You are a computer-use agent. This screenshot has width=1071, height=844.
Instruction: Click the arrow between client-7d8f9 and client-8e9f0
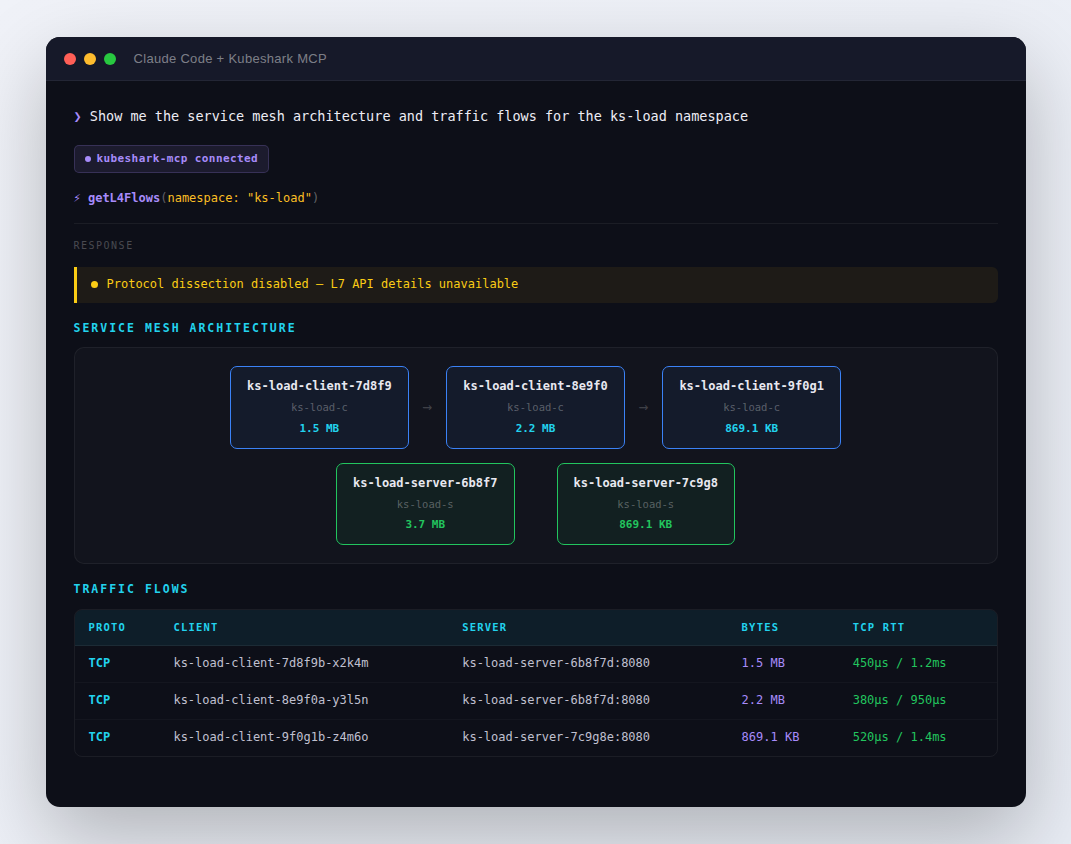click(427, 408)
